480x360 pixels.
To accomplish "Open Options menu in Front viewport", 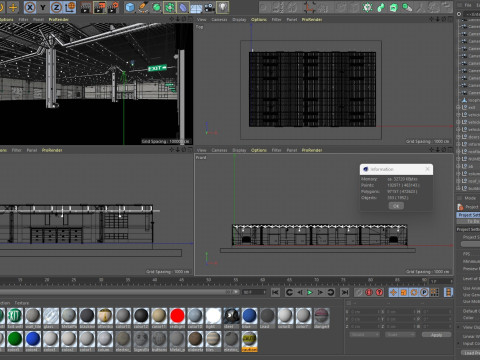I will tap(259, 150).
